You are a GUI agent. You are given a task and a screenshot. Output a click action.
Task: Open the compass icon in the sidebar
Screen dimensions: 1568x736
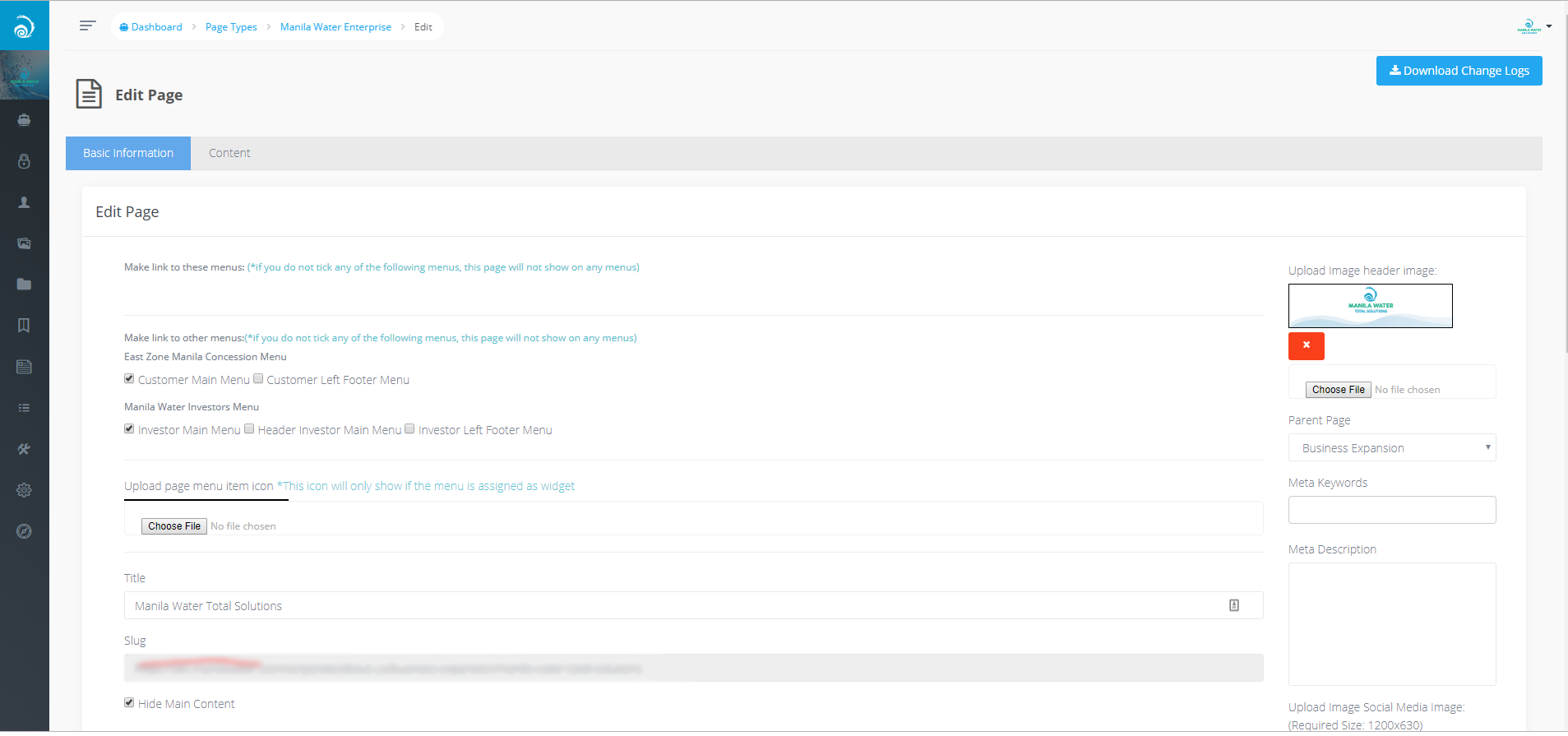coord(24,531)
